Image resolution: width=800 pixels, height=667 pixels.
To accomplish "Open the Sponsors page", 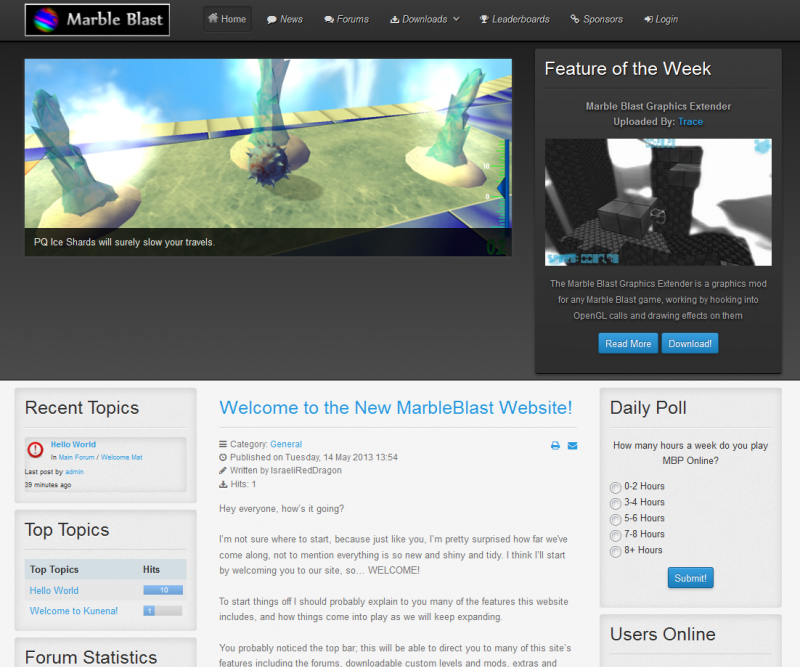I will pos(596,19).
